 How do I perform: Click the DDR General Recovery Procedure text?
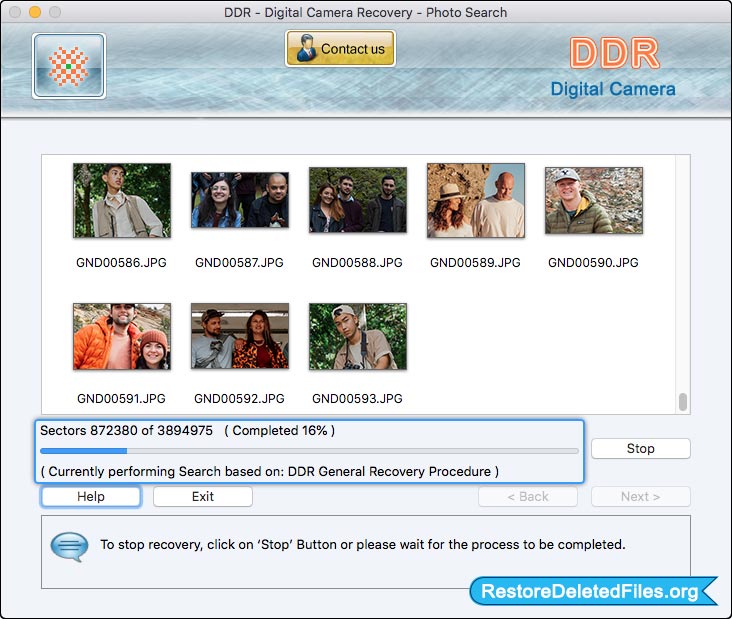pyautogui.click(x=389, y=471)
